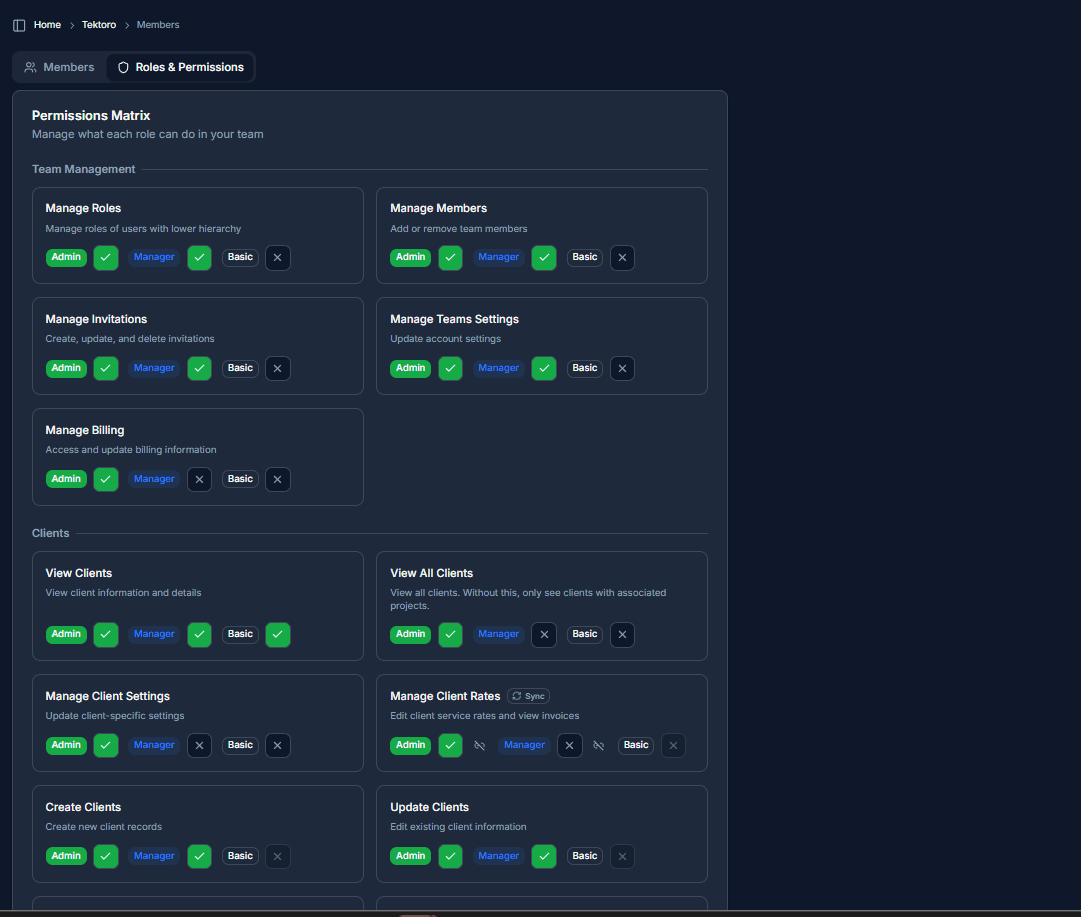Enable Manager access for View All Clients
This screenshot has height=917, width=1081.
pos(544,635)
